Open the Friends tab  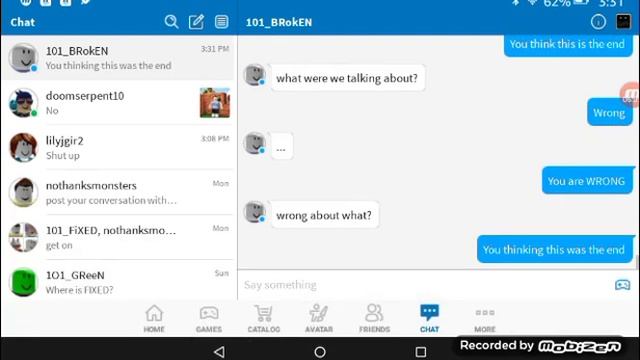click(x=374, y=319)
